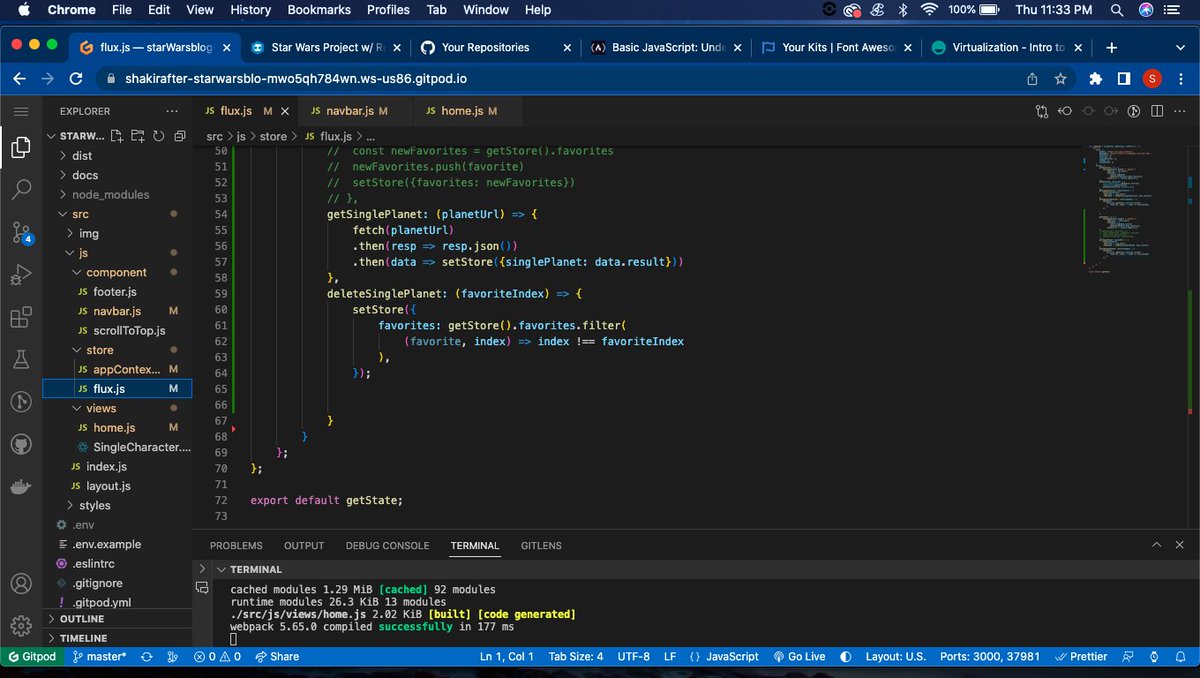Click the Chrome extensions puzzle icon
Viewport: 1200px width, 678px height.
(x=1095, y=79)
